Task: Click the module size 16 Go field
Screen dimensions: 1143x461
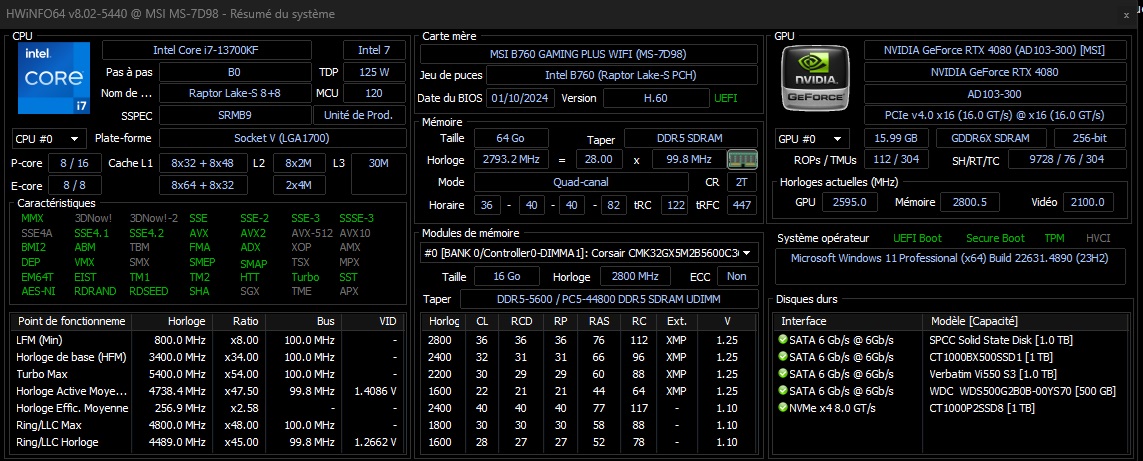Action: [x=507, y=276]
